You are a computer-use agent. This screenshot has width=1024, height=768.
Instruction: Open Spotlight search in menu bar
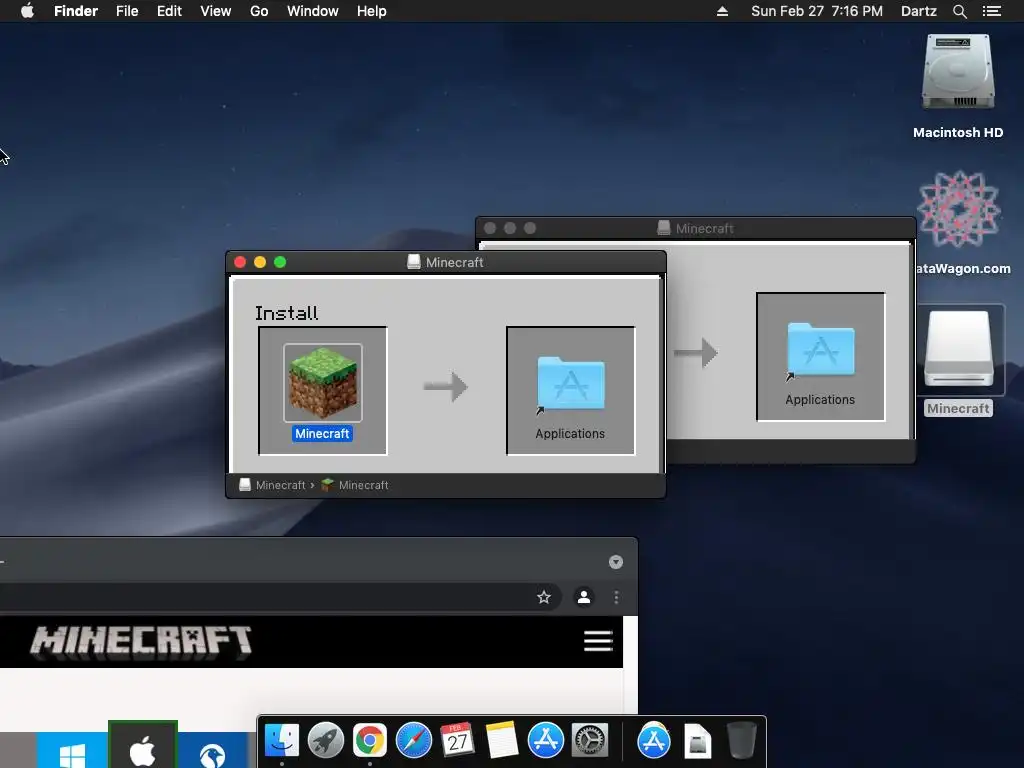tap(959, 11)
